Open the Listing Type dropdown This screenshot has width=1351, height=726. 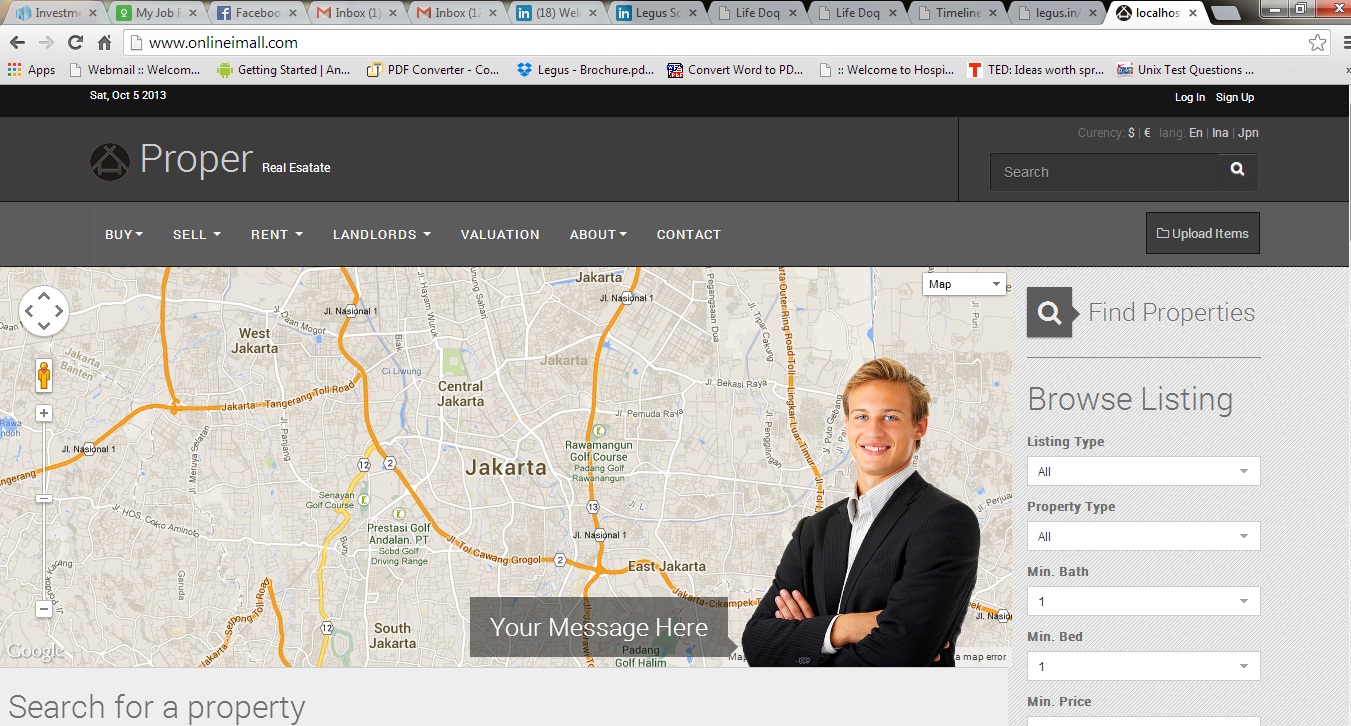pos(1143,471)
